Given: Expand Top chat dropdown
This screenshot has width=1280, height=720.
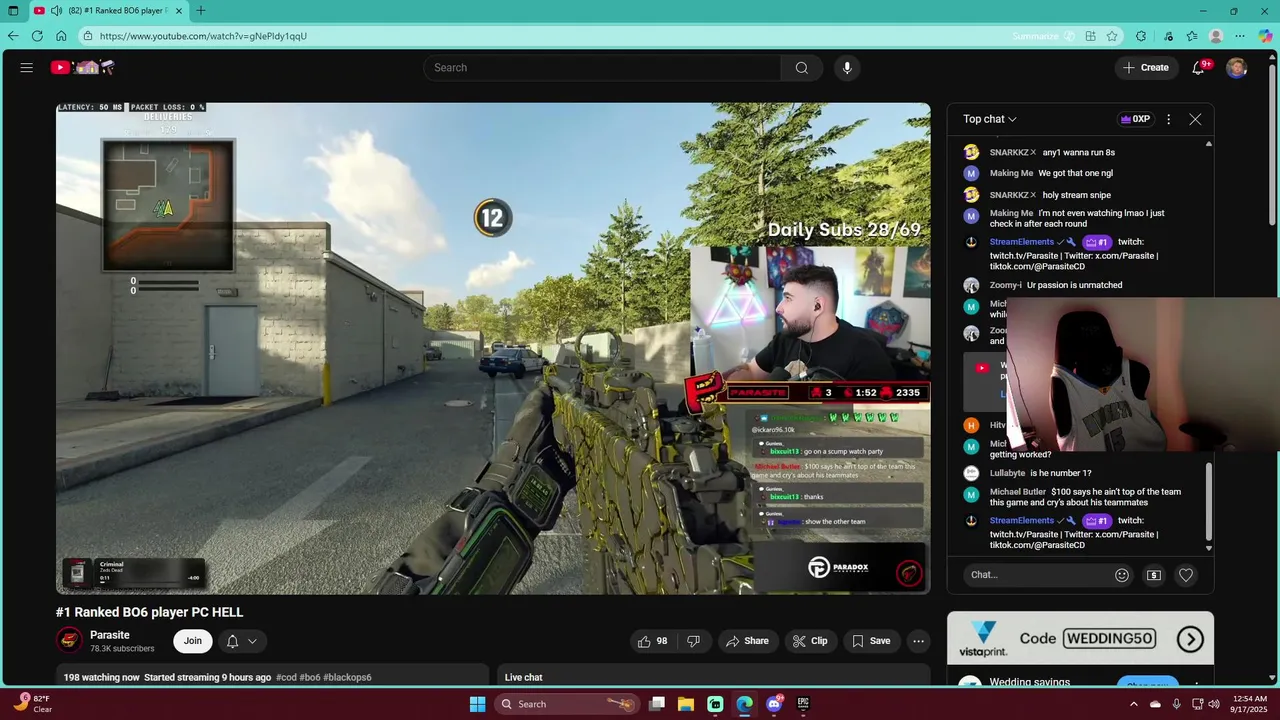Looking at the screenshot, I should point(990,119).
